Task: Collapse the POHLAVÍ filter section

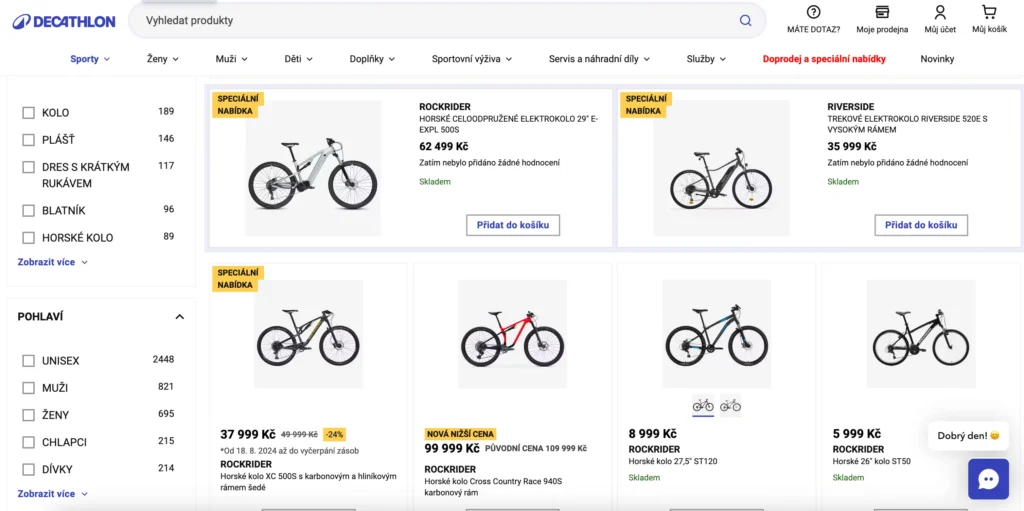Action: click(x=180, y=317)
